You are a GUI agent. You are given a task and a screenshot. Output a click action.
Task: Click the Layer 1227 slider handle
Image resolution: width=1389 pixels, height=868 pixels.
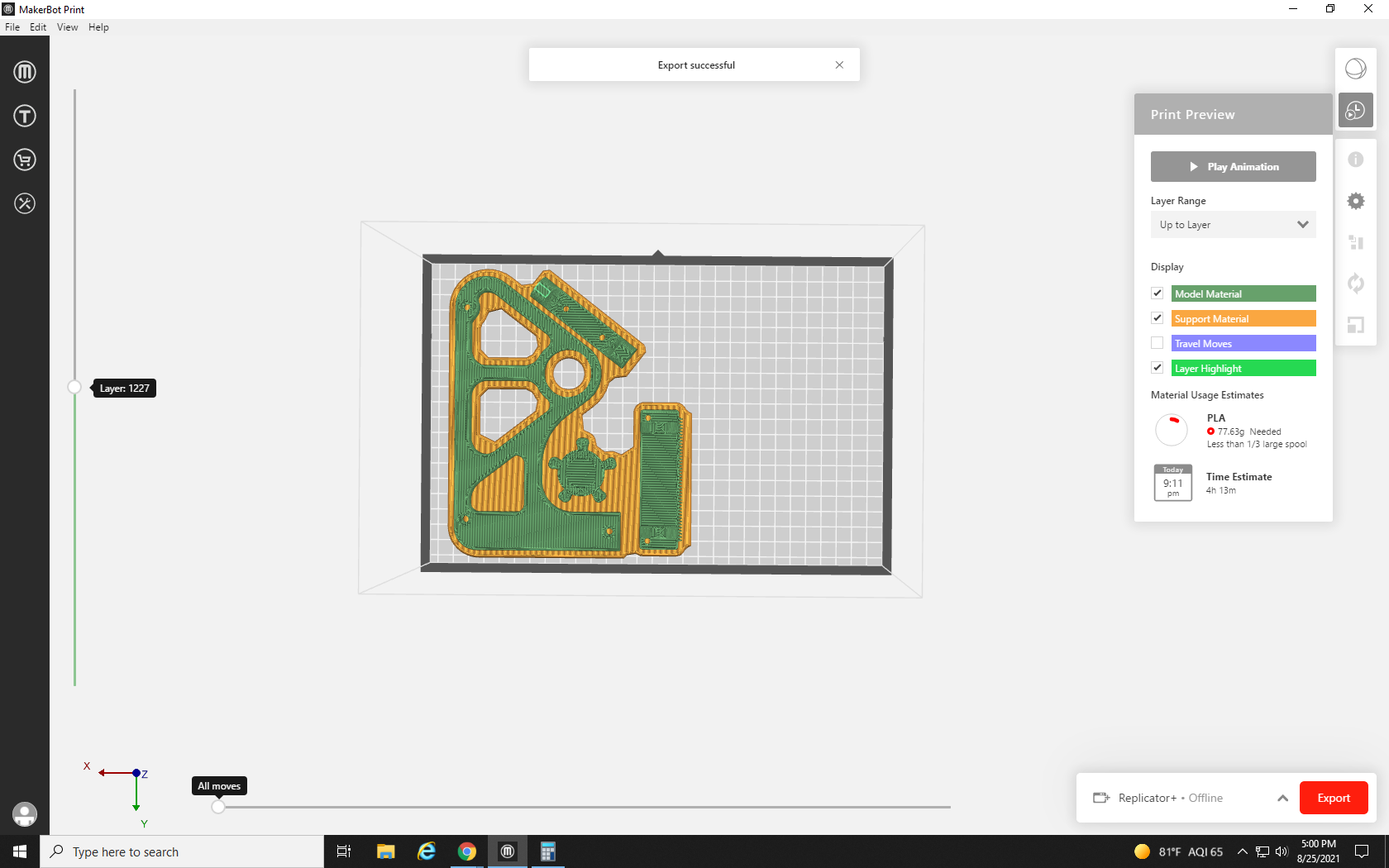(74, 387)
